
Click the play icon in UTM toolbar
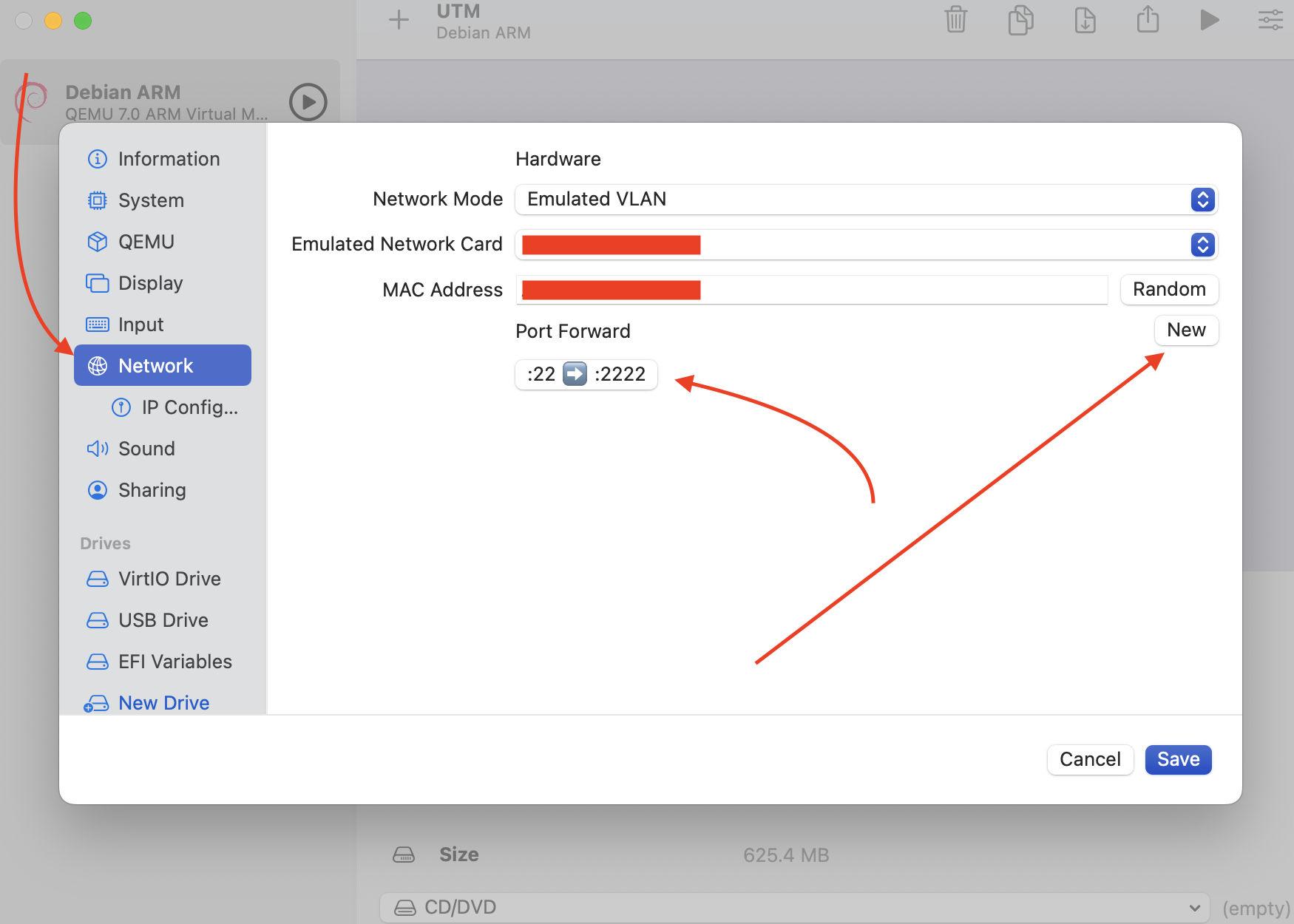click(1210, 20)
